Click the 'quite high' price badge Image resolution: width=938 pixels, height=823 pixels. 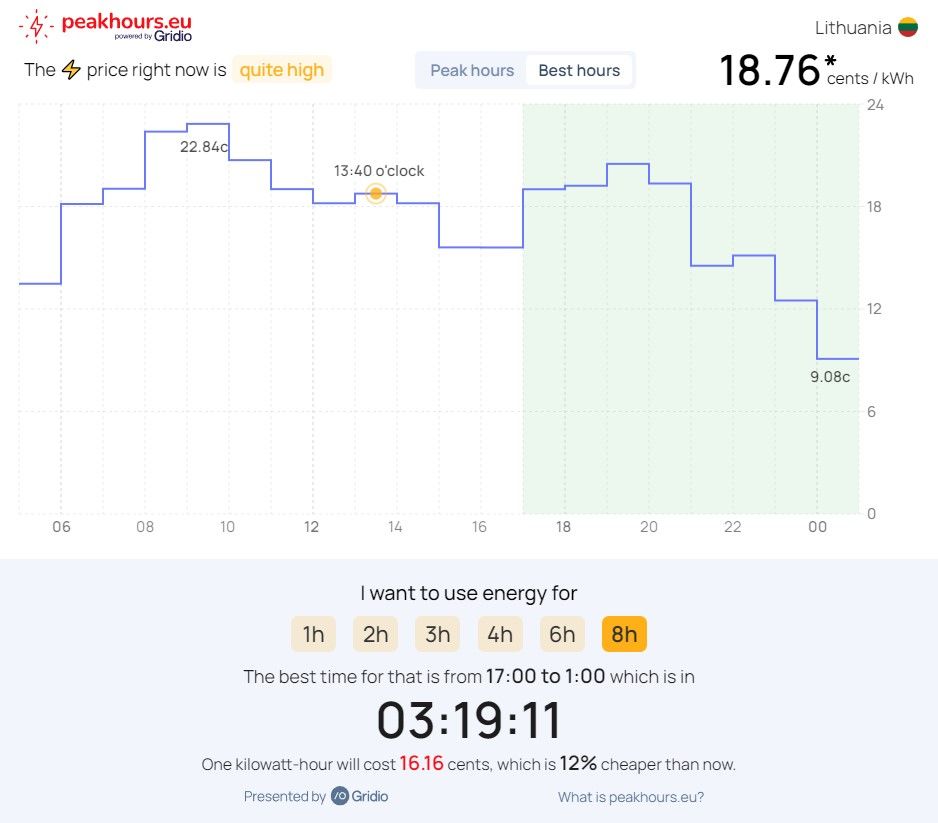[281, 70]
